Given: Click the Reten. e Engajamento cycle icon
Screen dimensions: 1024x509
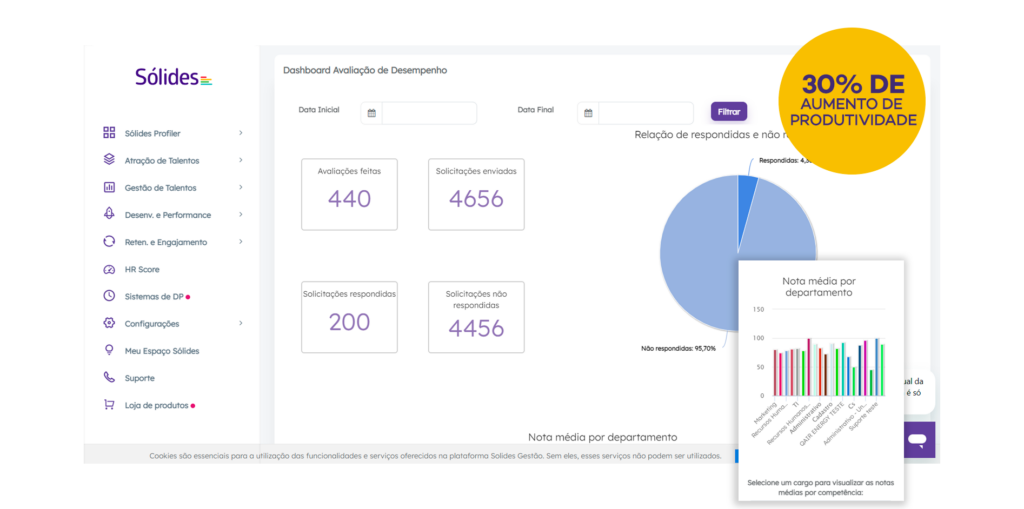Looking at the screenshot, I should pos(109,241).
